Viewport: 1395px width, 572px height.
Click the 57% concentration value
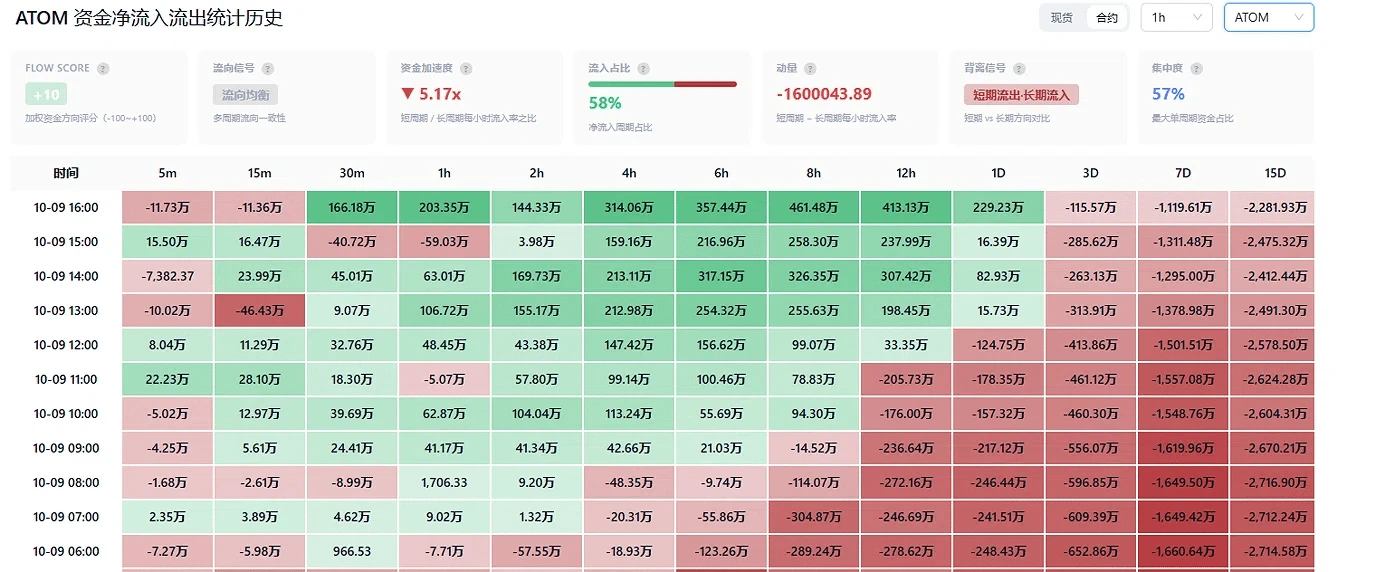[x=1168, y=94]
